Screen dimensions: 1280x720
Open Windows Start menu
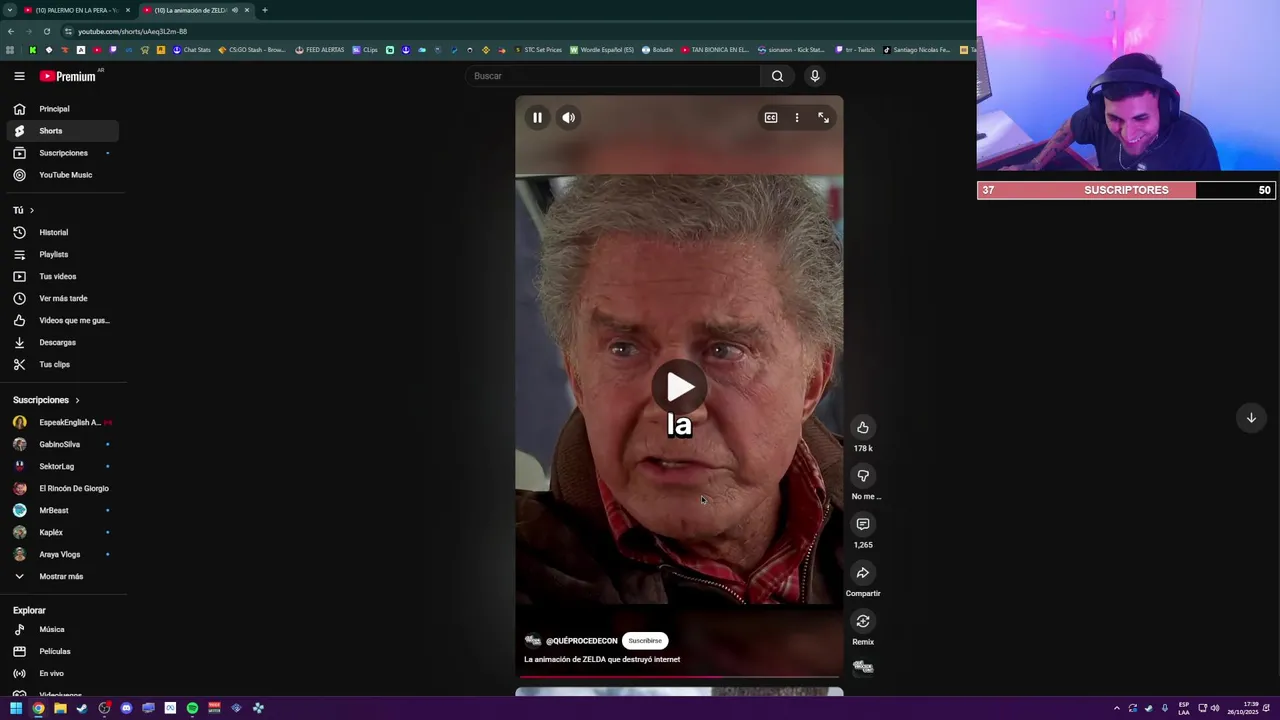tap(16, 708)
